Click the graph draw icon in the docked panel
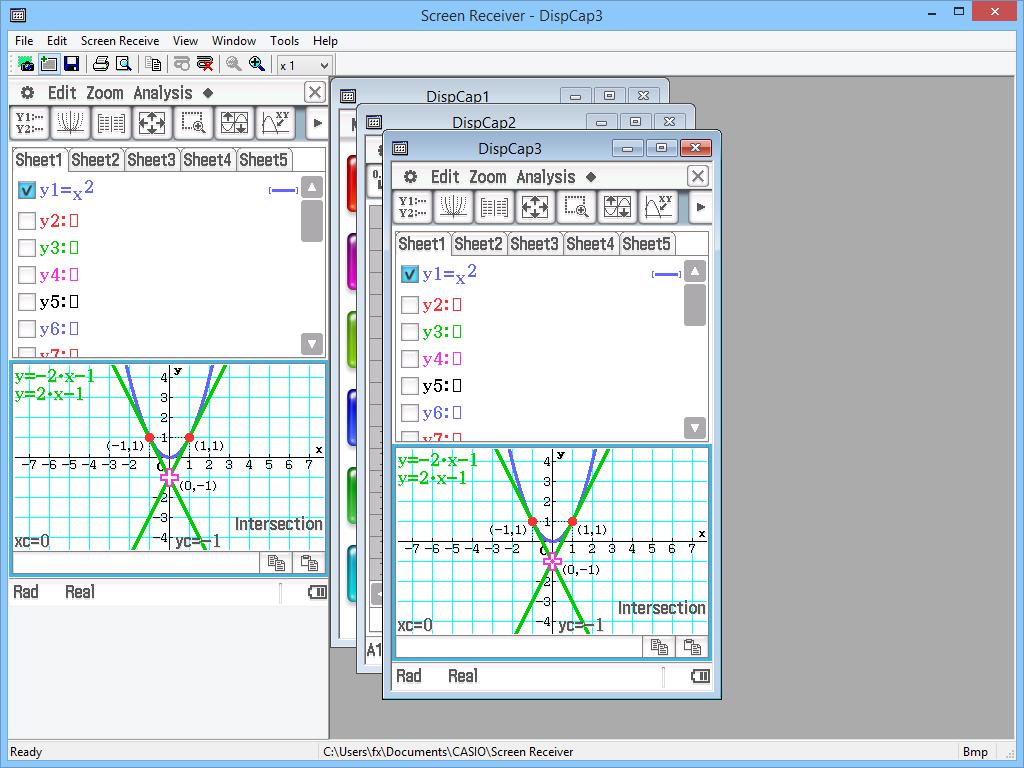Screen dimensions: 1024x768 (70, 123)
